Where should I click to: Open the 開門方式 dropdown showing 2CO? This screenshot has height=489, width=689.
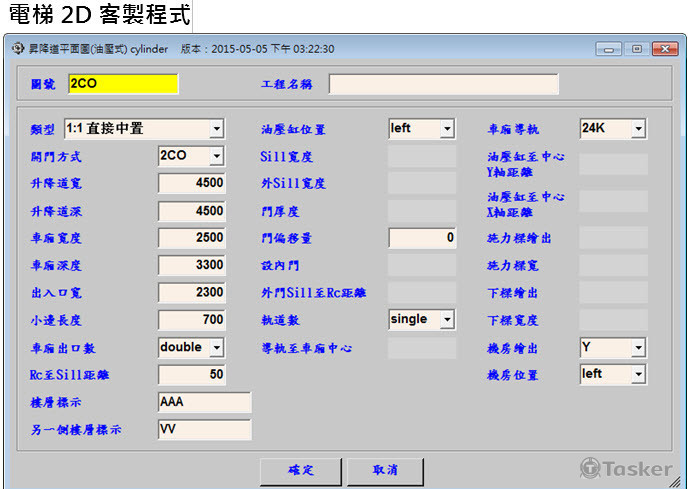click(192, 156)
